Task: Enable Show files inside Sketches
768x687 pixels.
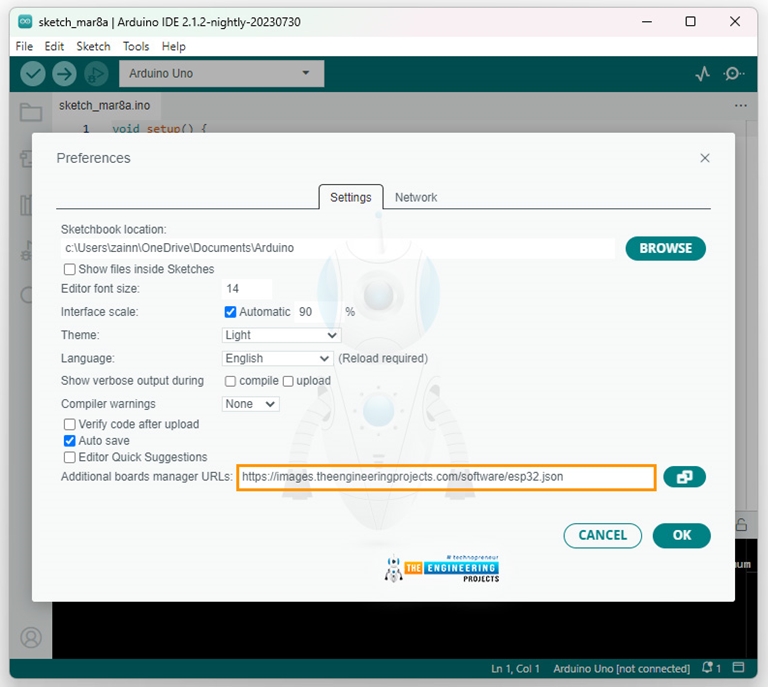Action: 70,269
